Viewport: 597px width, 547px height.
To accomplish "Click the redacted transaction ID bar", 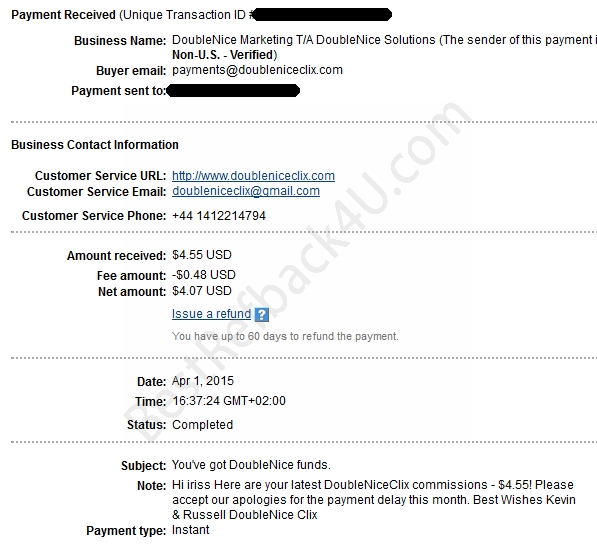I will [x=322, y=15].
